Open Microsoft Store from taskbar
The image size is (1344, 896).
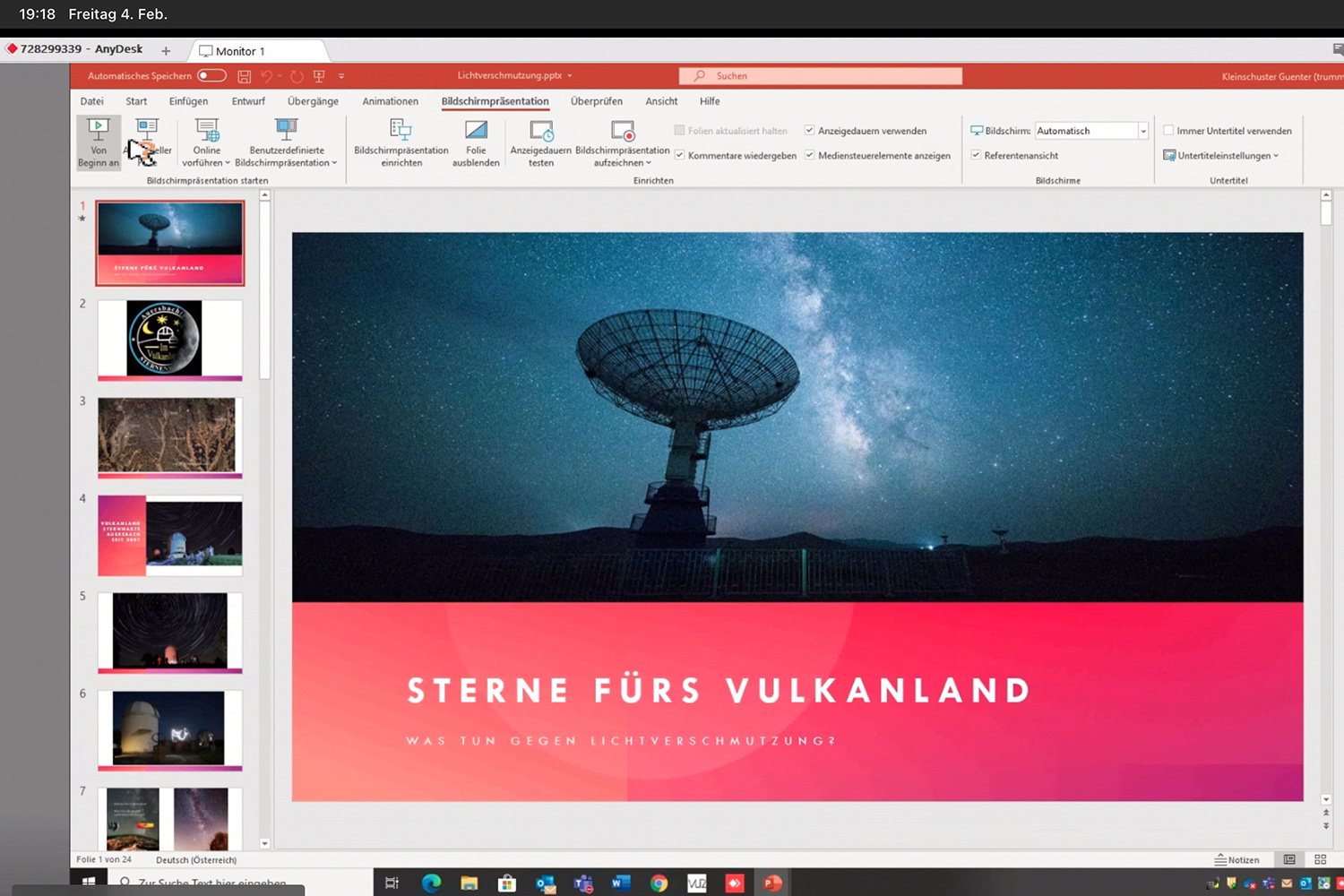pos(507,883)
